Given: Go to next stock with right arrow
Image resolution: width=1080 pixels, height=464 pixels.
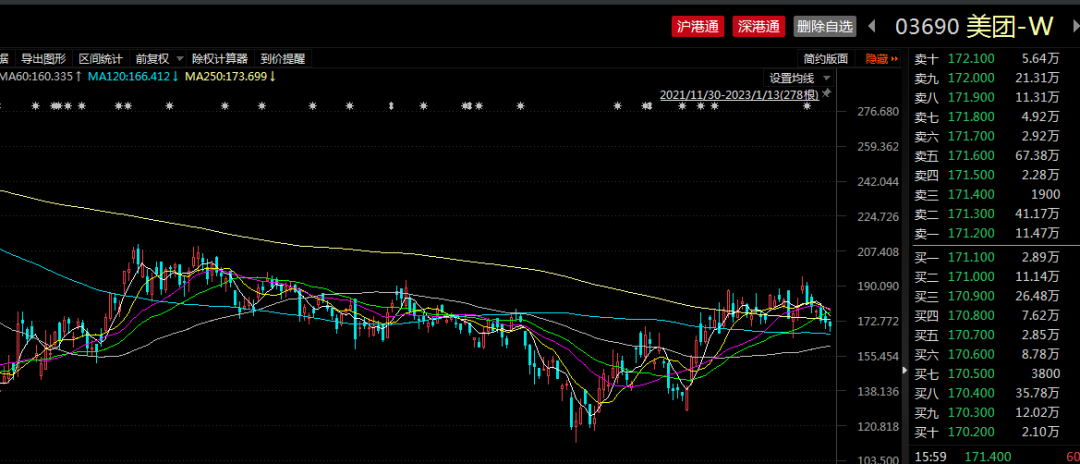Looking at the screenshot, I should 1075,26.
